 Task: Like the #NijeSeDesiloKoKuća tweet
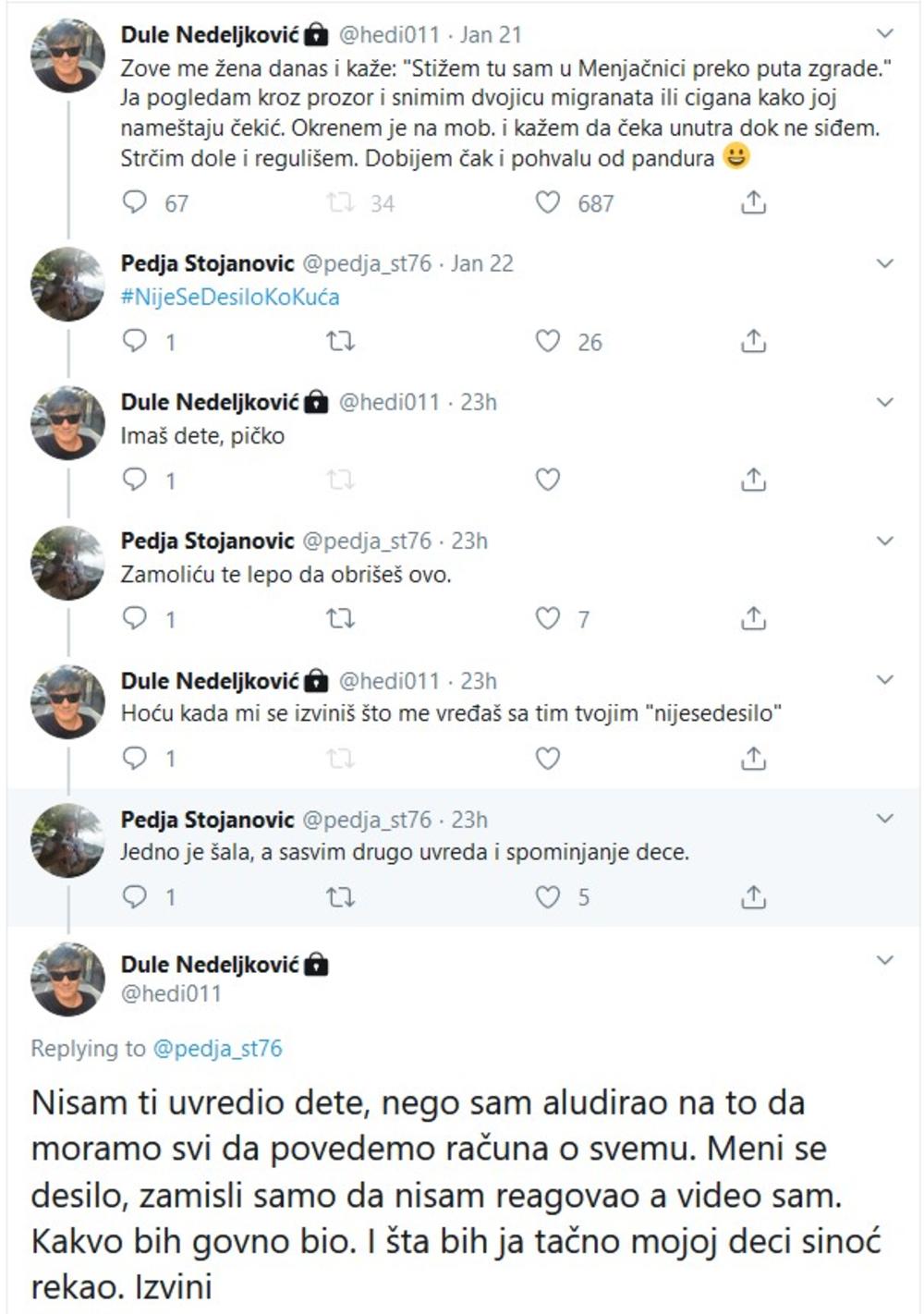click(x=548, y=342)
